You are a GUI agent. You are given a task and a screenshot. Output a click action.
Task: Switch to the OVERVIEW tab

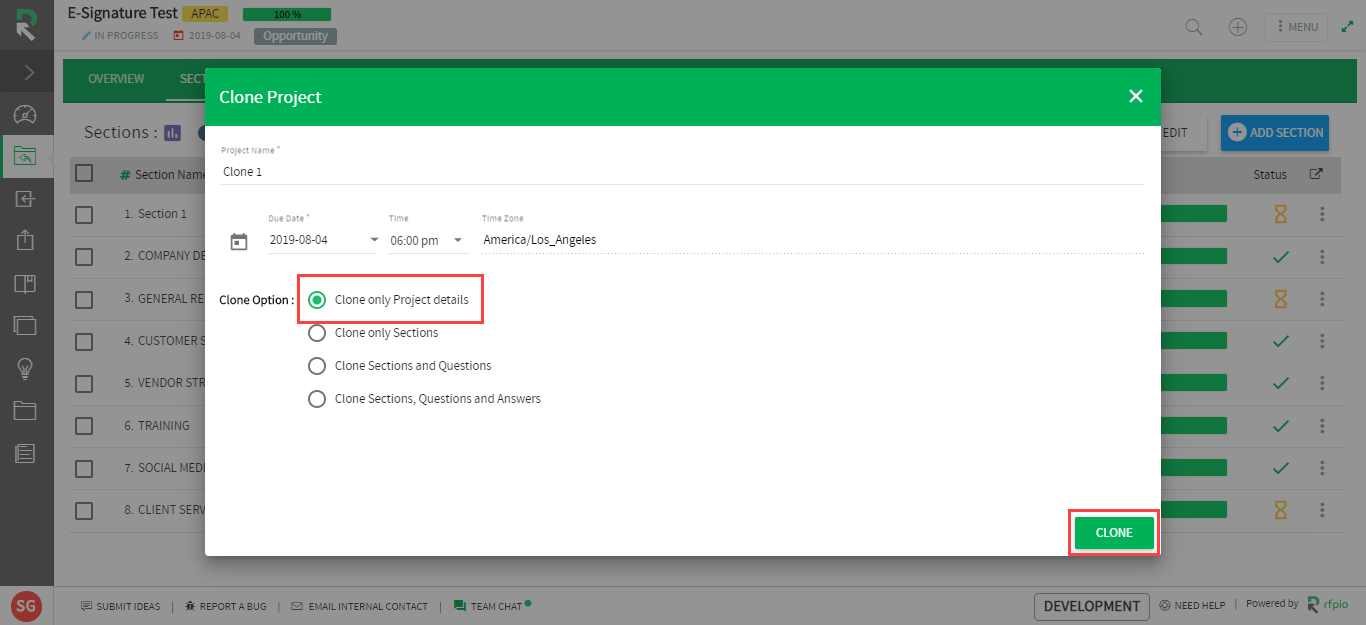pyautogui.click(x=116, y=79)
